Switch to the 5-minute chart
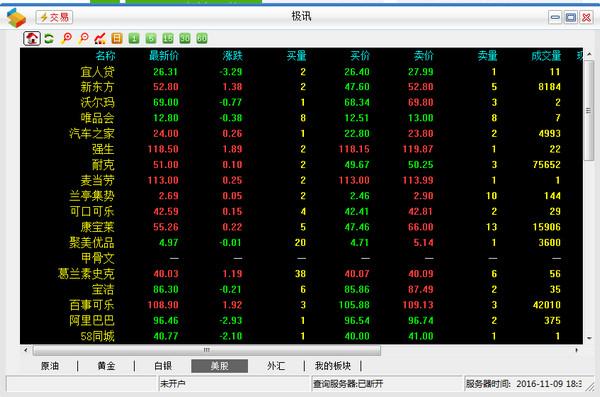This screenshot has width=600, height=397. click(151, 38)
